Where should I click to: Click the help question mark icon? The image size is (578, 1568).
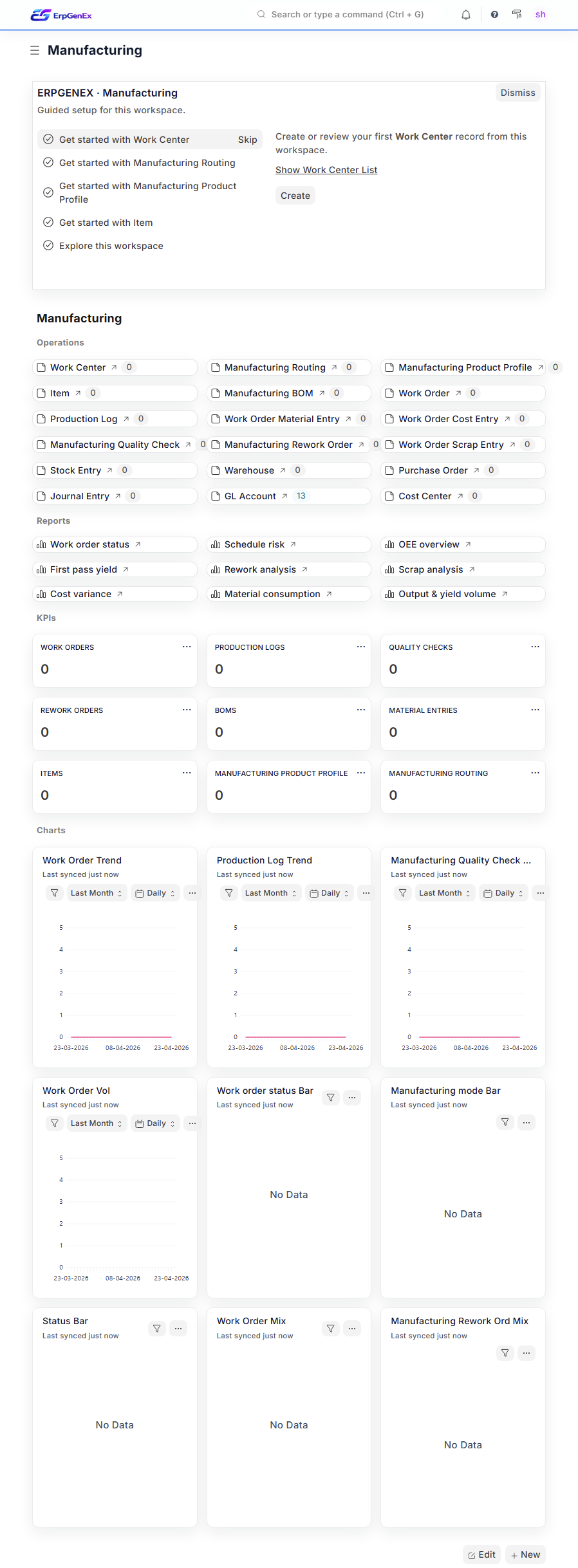494,14
